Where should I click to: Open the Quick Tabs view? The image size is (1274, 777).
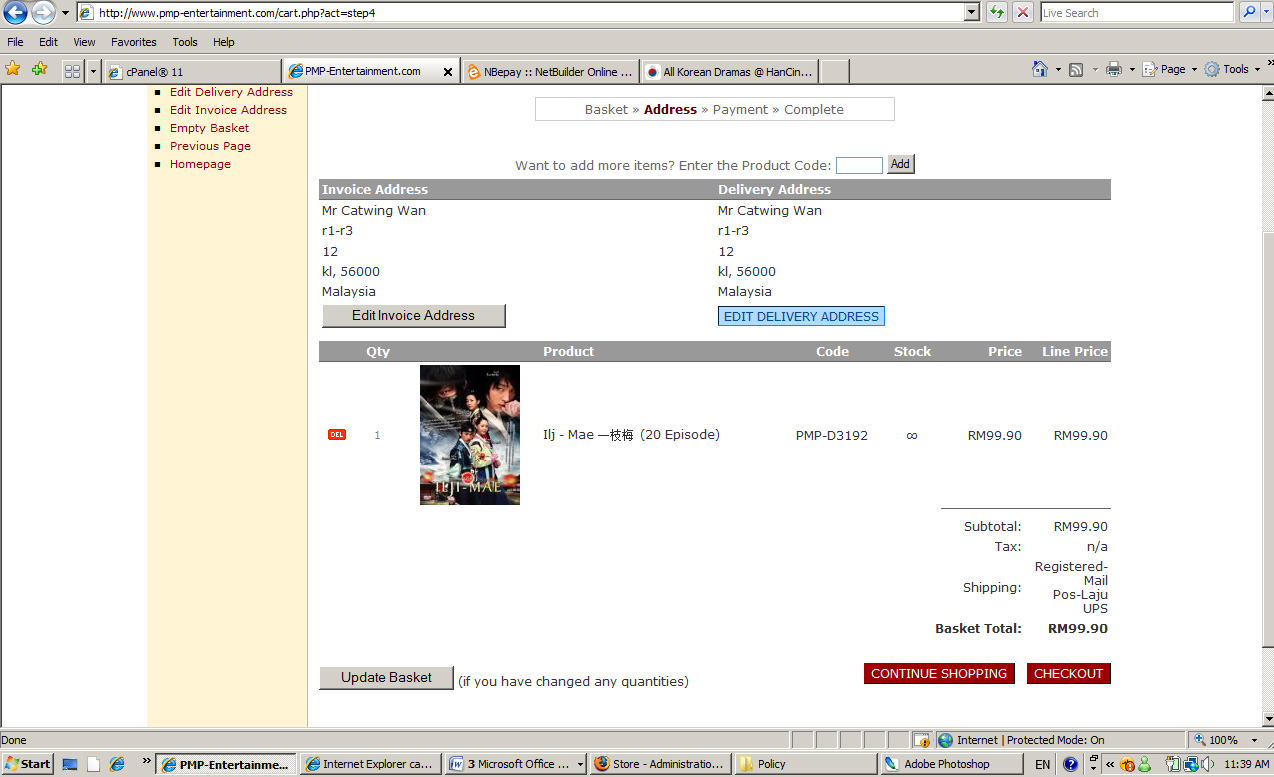click(72, 71)
